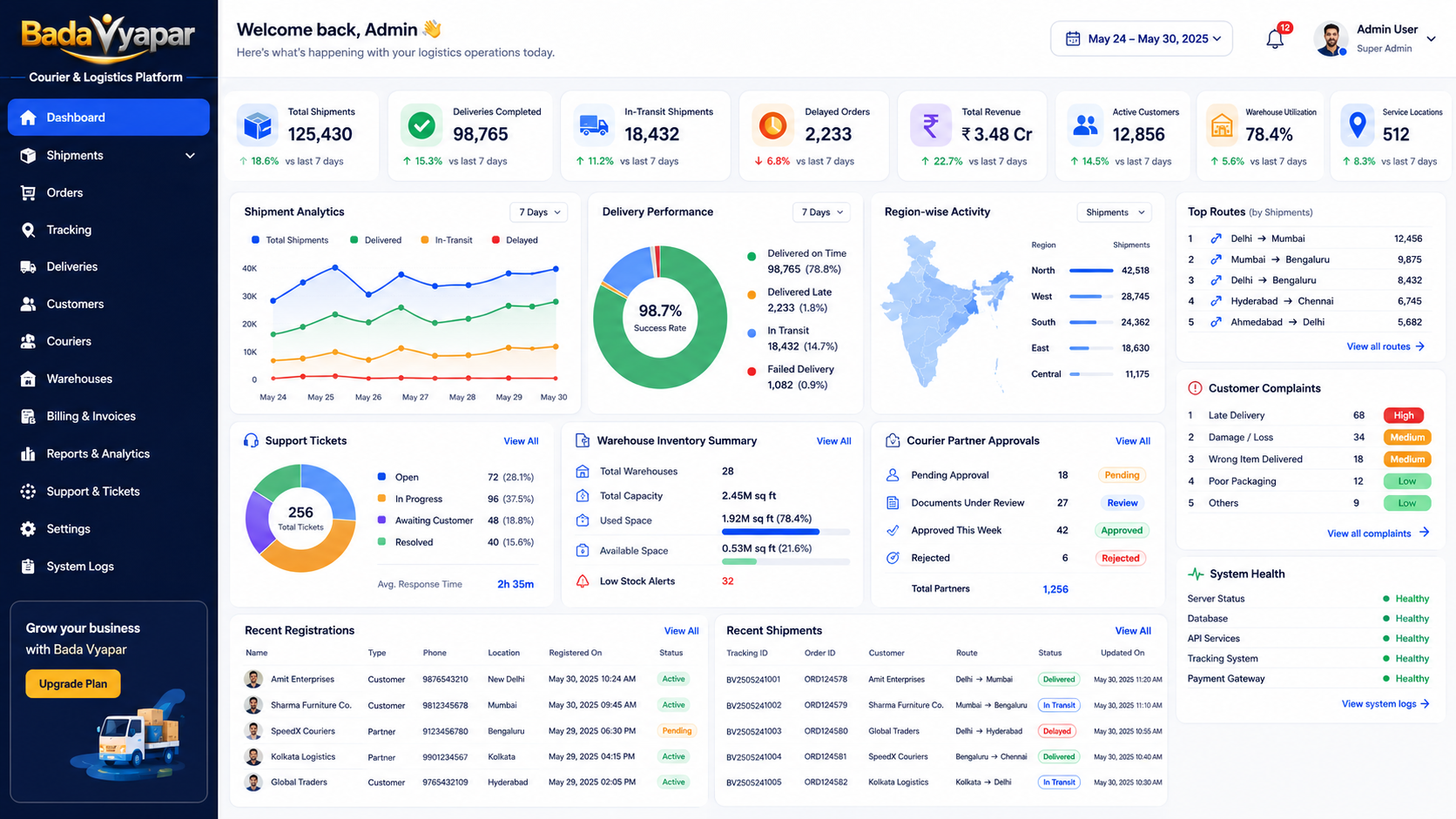Viewport: 1456px width, 819px height.
Task: Click the Total Shipments box icon
Action: click(258, 126)
